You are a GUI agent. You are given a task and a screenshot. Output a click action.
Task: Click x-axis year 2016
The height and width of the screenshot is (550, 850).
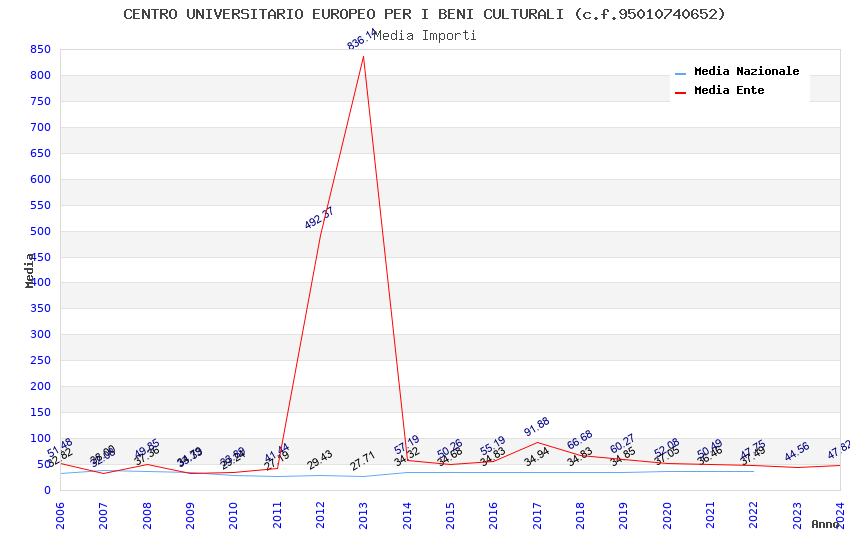pos(494,515)
